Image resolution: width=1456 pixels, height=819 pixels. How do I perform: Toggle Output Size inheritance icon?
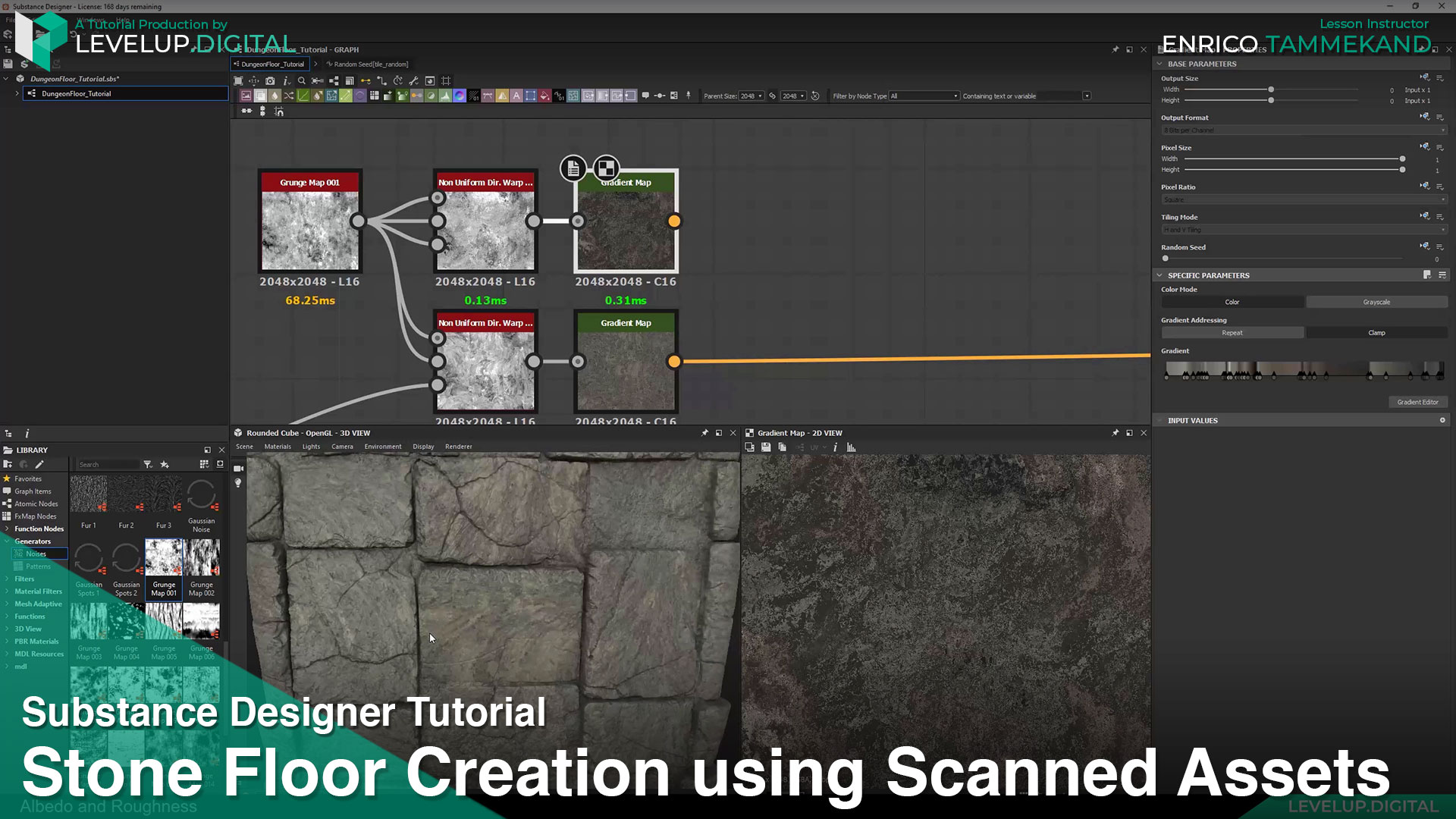click(x=1425, y=77)
